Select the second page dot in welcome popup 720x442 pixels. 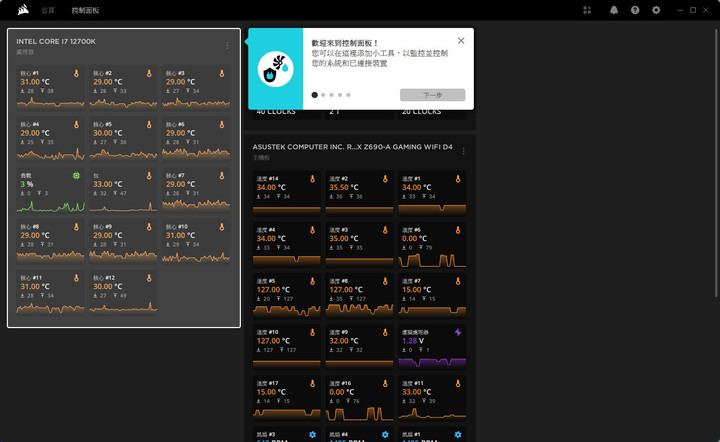pos(323,95)
